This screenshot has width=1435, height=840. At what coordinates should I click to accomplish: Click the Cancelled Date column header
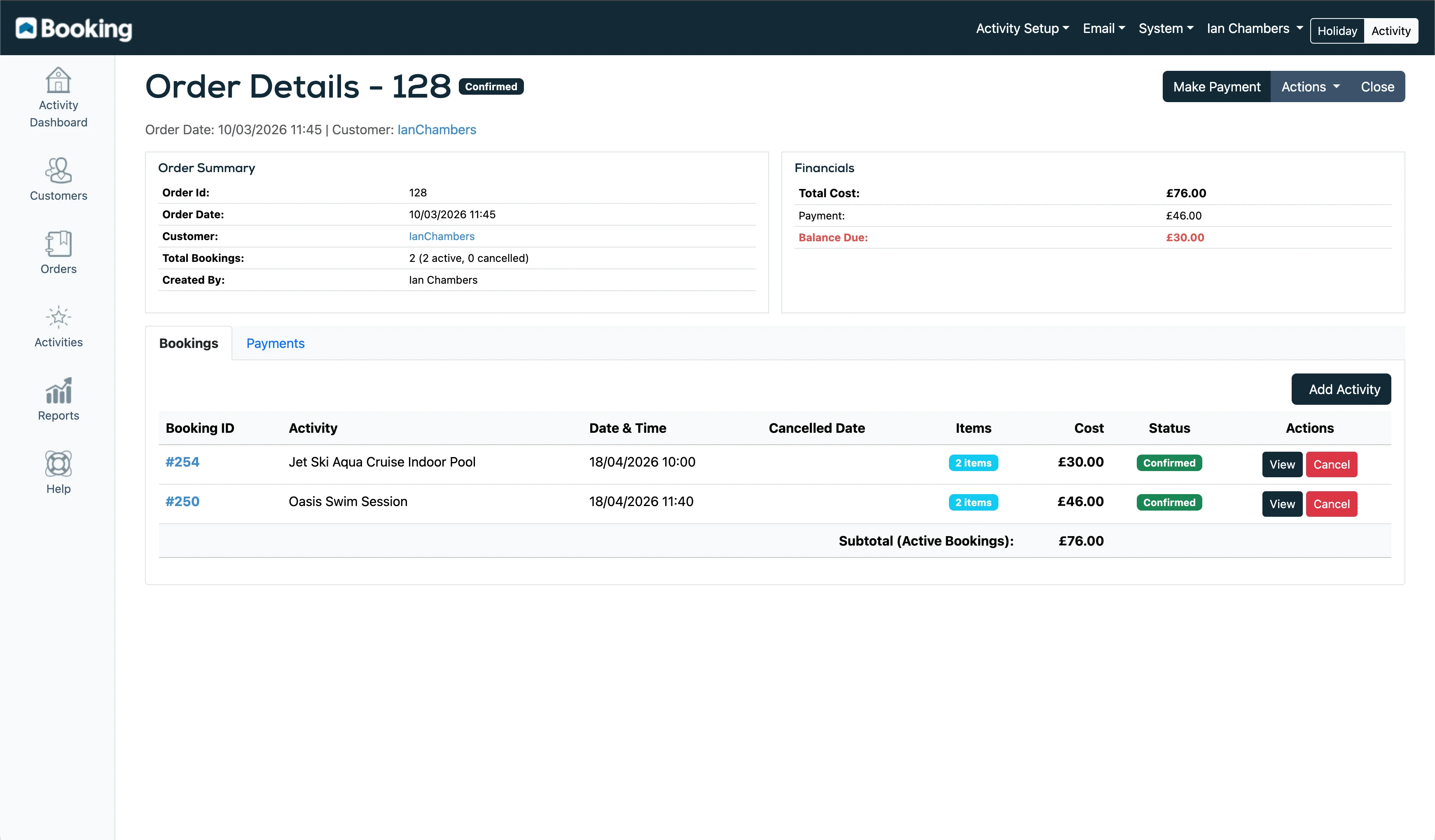817,428
